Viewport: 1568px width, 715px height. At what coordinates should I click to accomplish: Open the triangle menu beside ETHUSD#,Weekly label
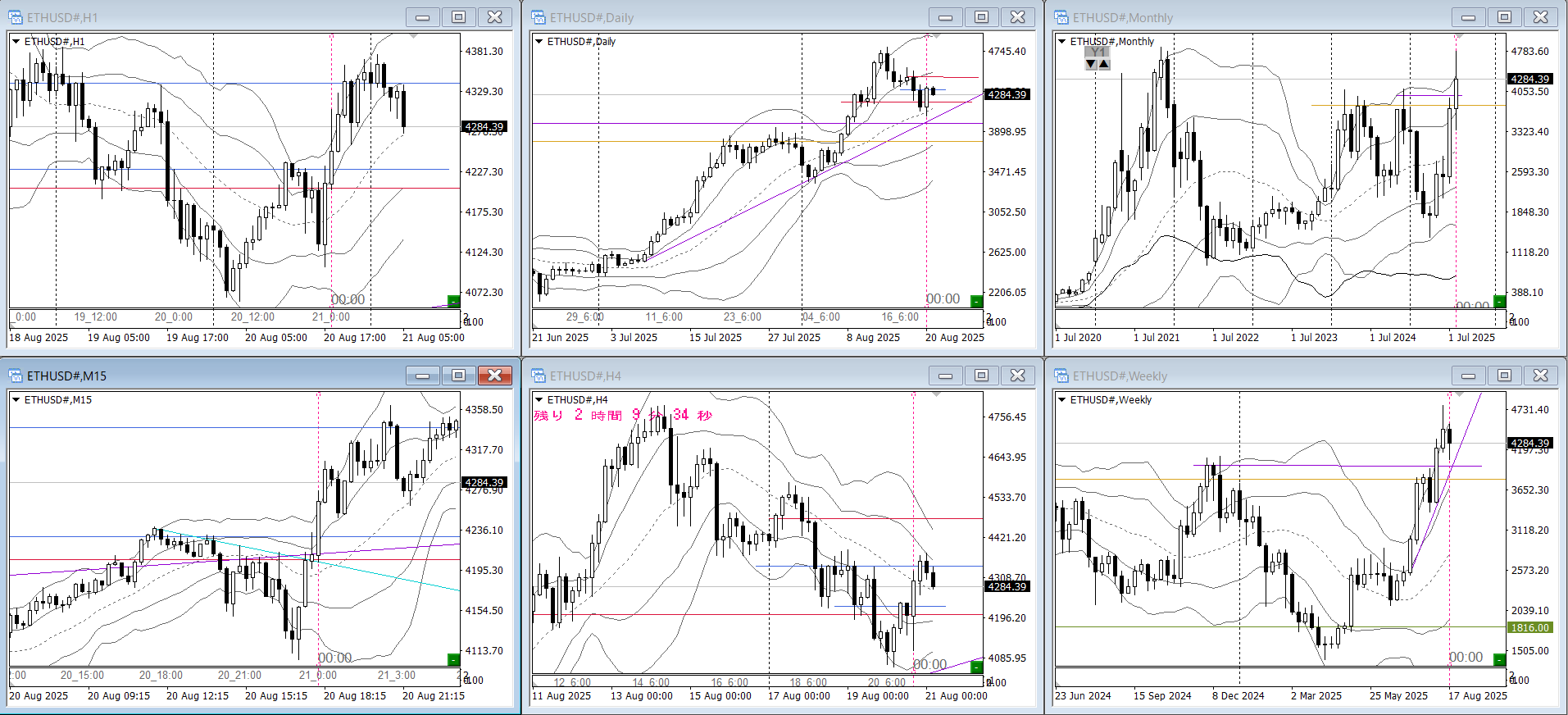tap(1062, 399)
